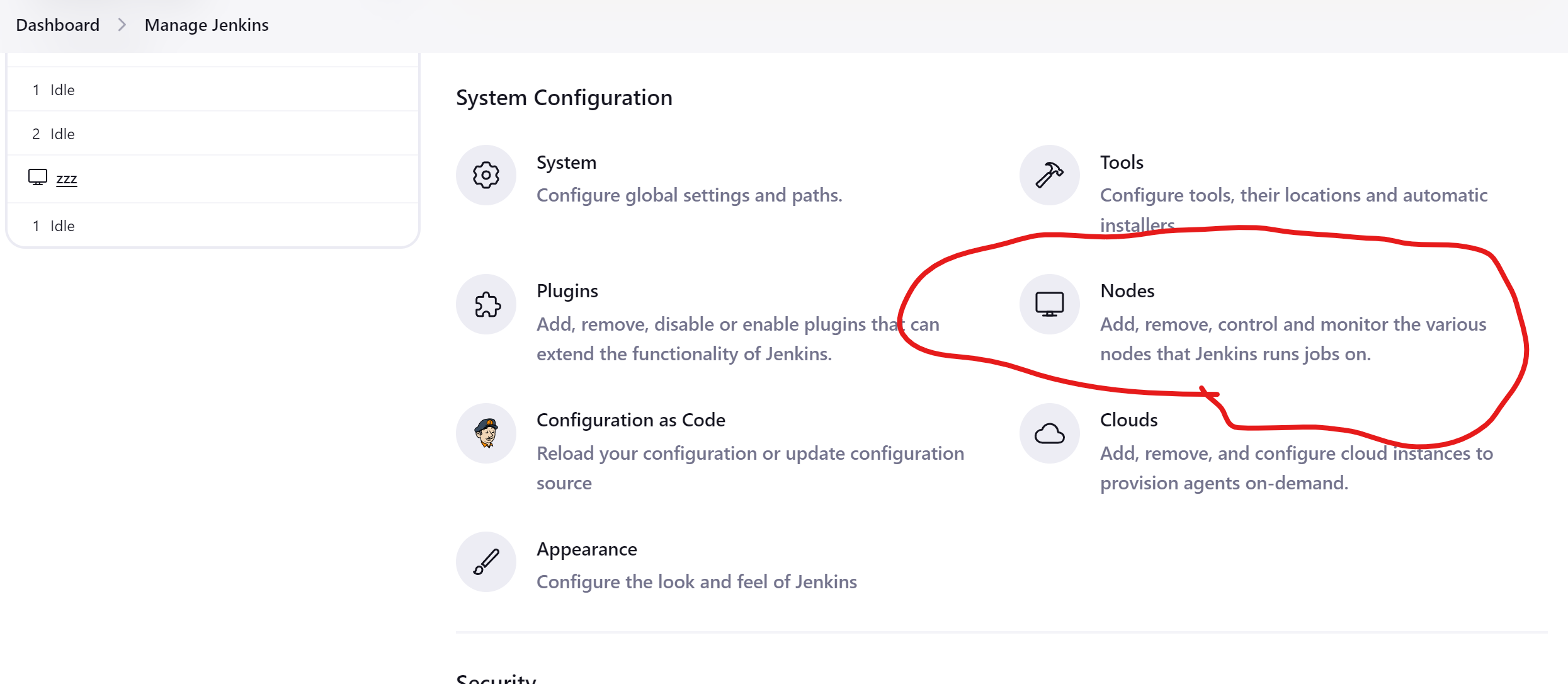Open the Nodes management title

click(x=1127, y=291)
